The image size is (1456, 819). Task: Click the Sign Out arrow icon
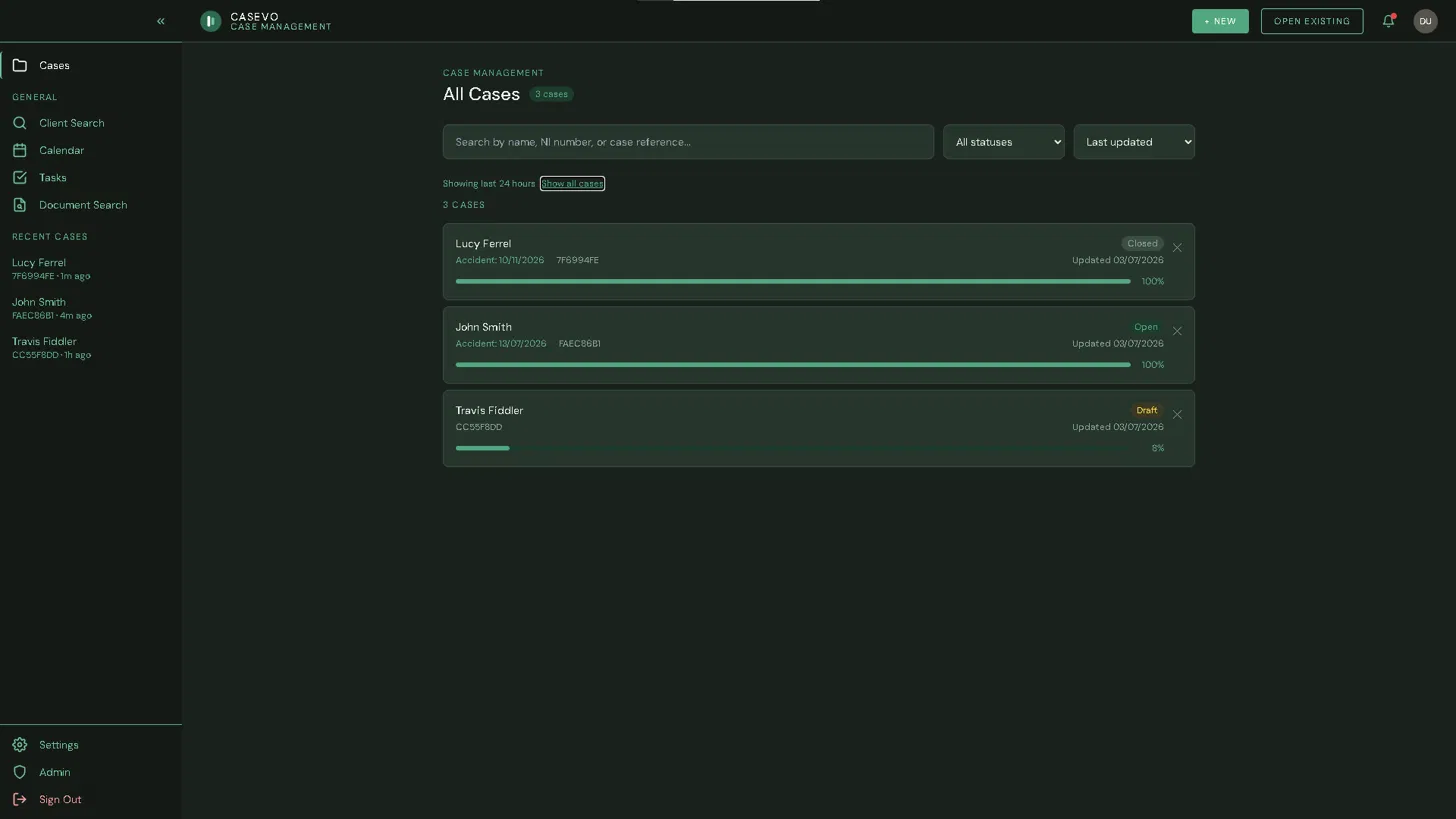tap(19, 800)
